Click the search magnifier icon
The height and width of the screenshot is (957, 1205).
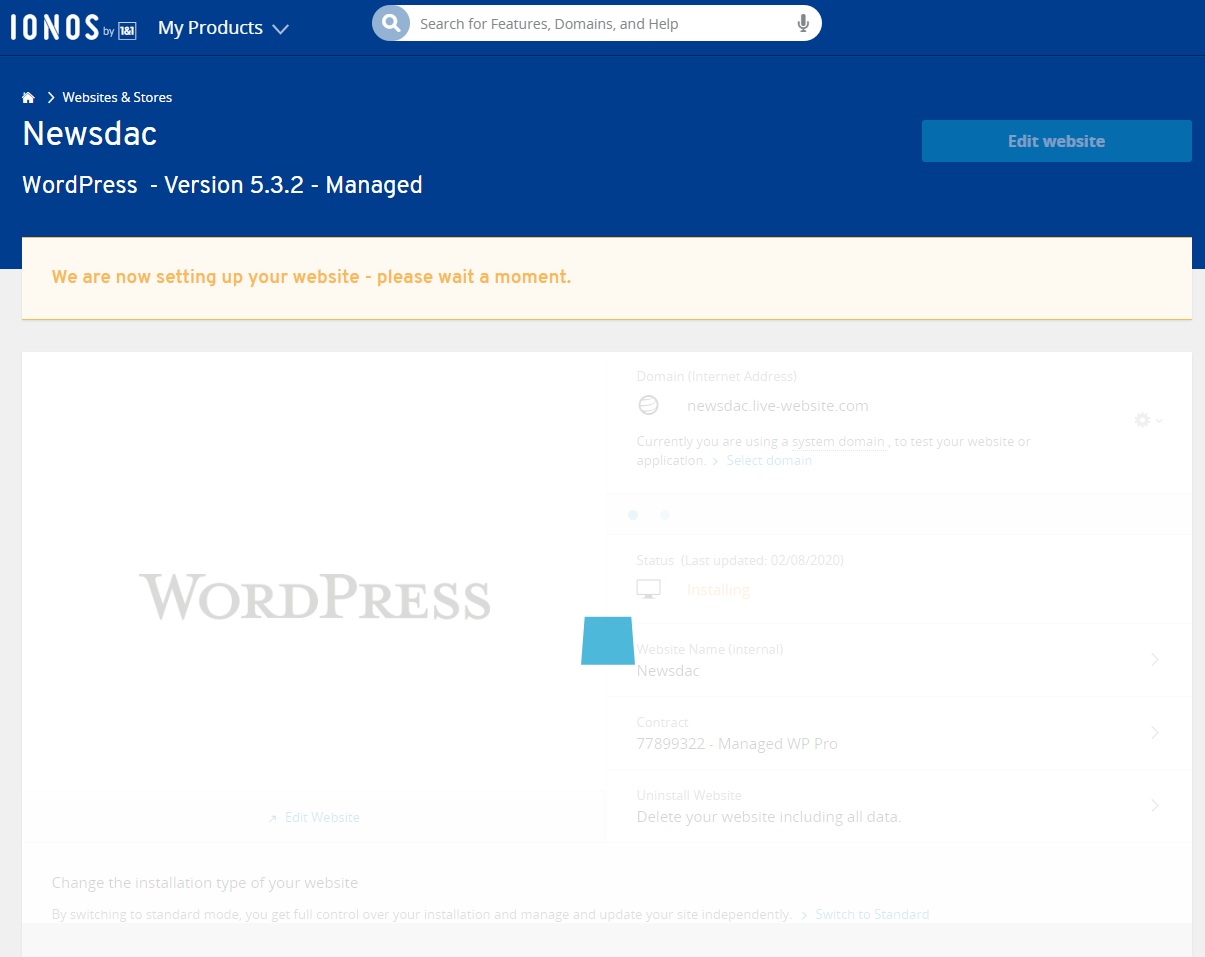coord(391,23)
